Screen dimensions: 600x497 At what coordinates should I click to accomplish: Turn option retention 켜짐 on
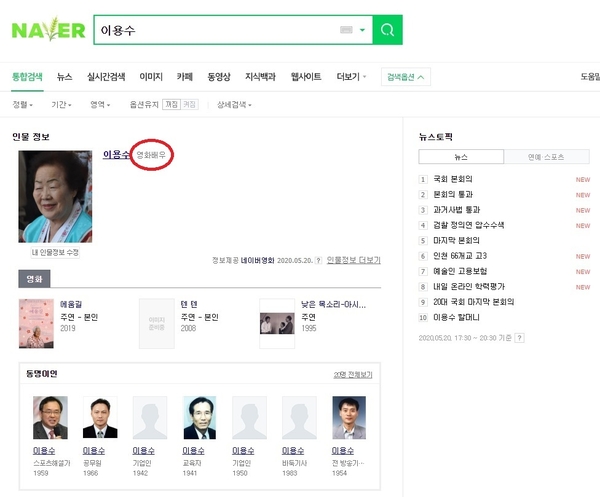189,104
